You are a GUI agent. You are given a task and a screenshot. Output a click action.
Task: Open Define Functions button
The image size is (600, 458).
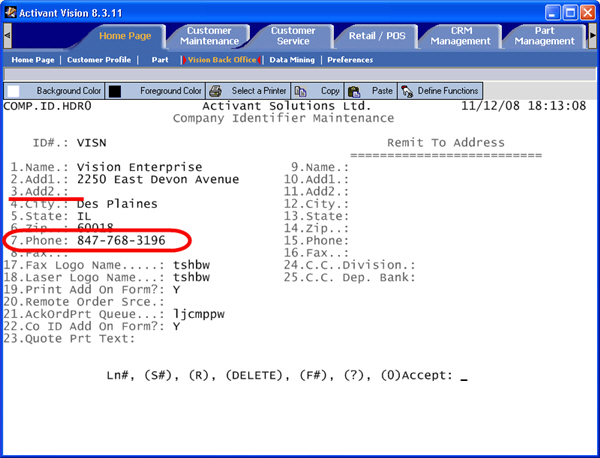[440, 91]
